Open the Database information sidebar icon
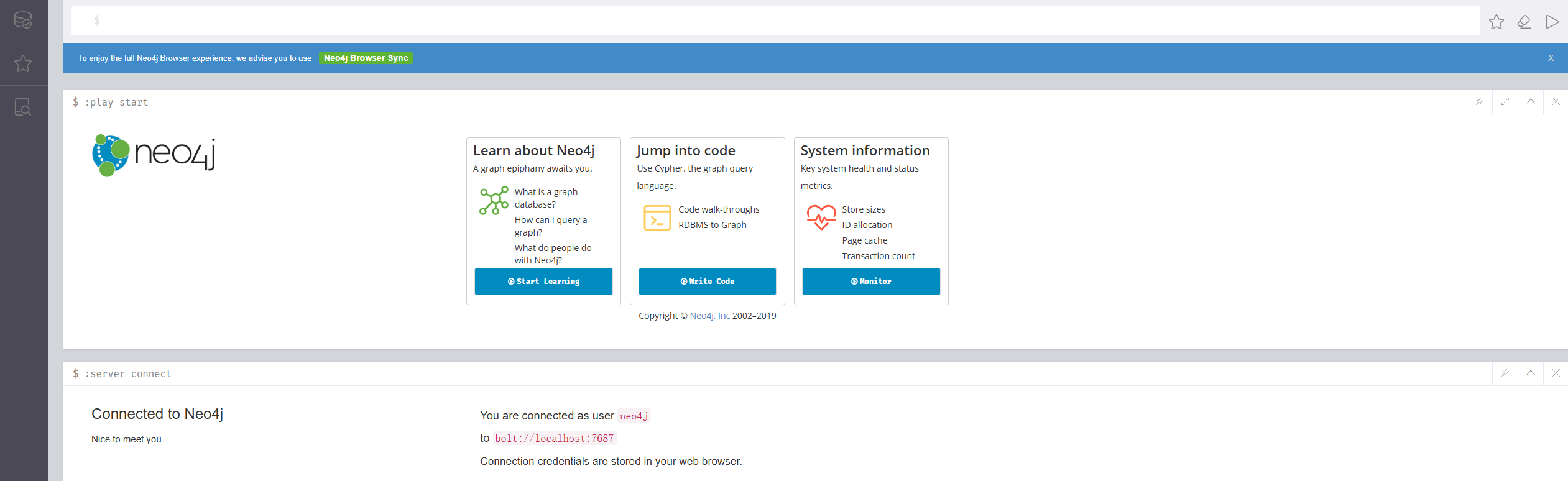 [x=23, y=21]
